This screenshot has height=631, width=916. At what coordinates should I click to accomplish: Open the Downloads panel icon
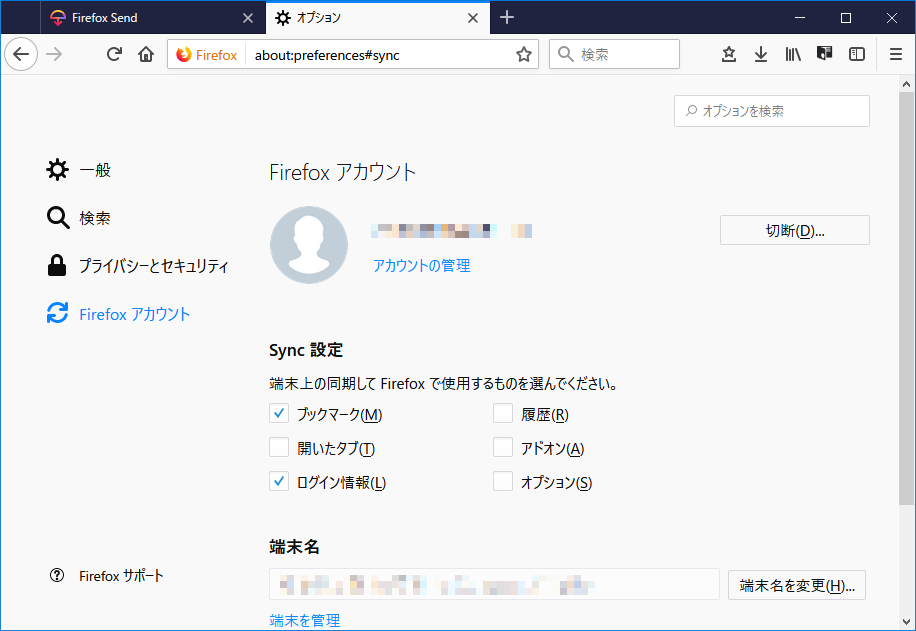(761, 54)
